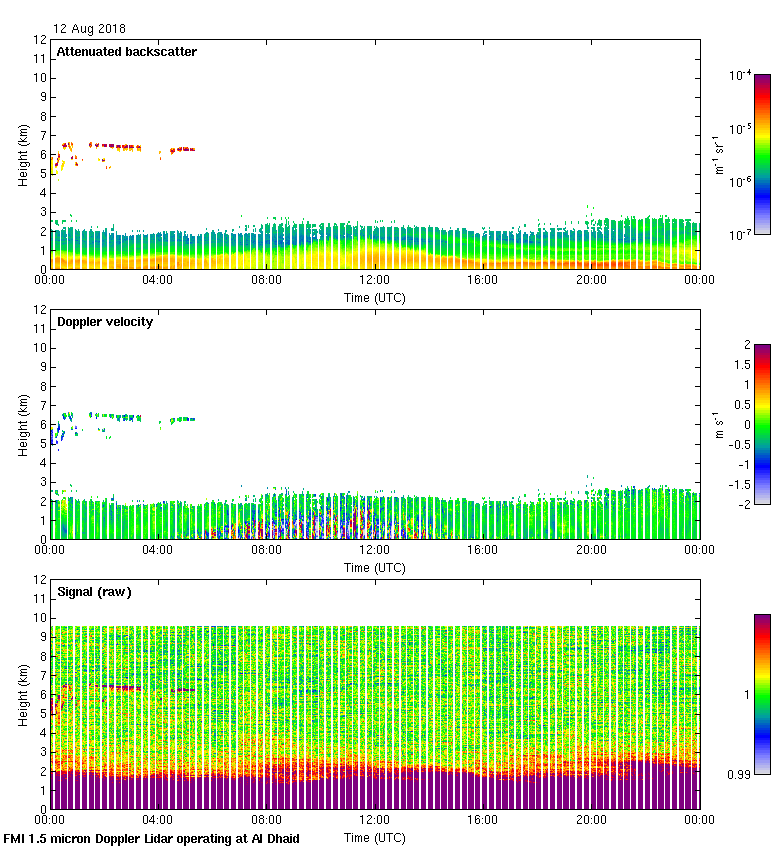This screenshot has width=780, height=850.
Task: Select the "Doppler velocity" panel title
Action: (x=105, y=322)
